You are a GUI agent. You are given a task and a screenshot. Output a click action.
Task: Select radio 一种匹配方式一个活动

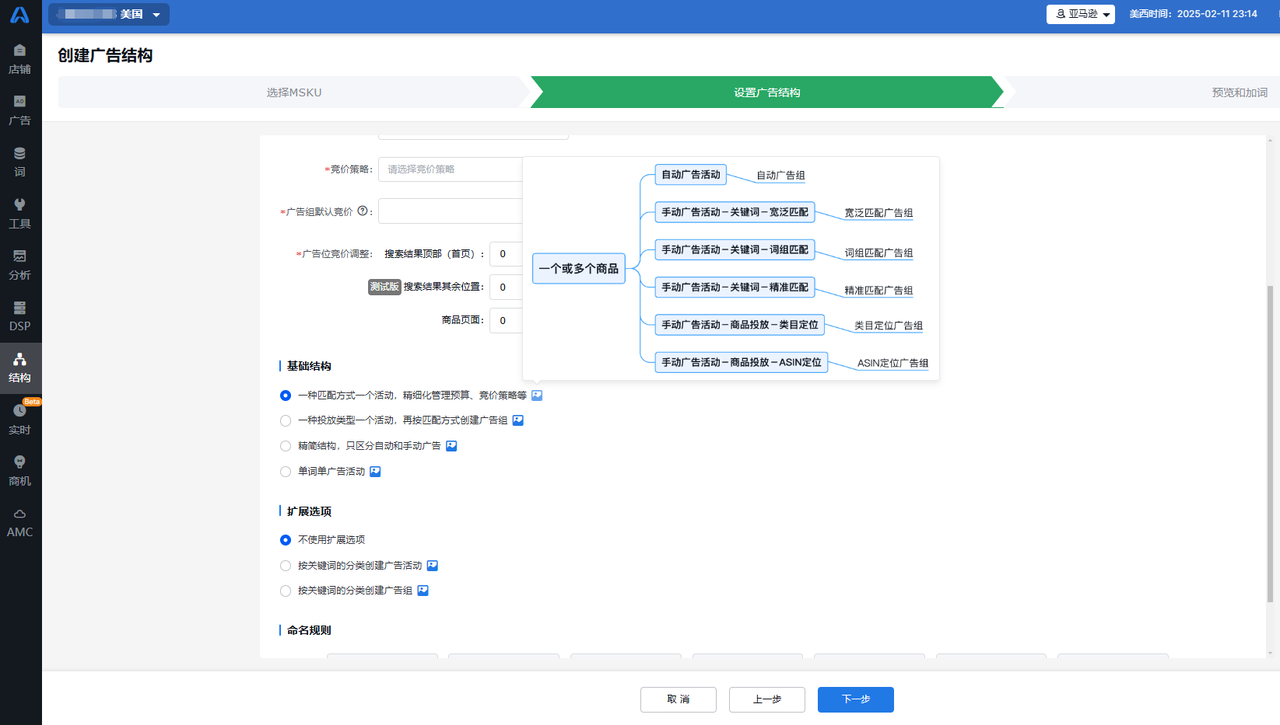pyautogui.click(x=286, y=395)
